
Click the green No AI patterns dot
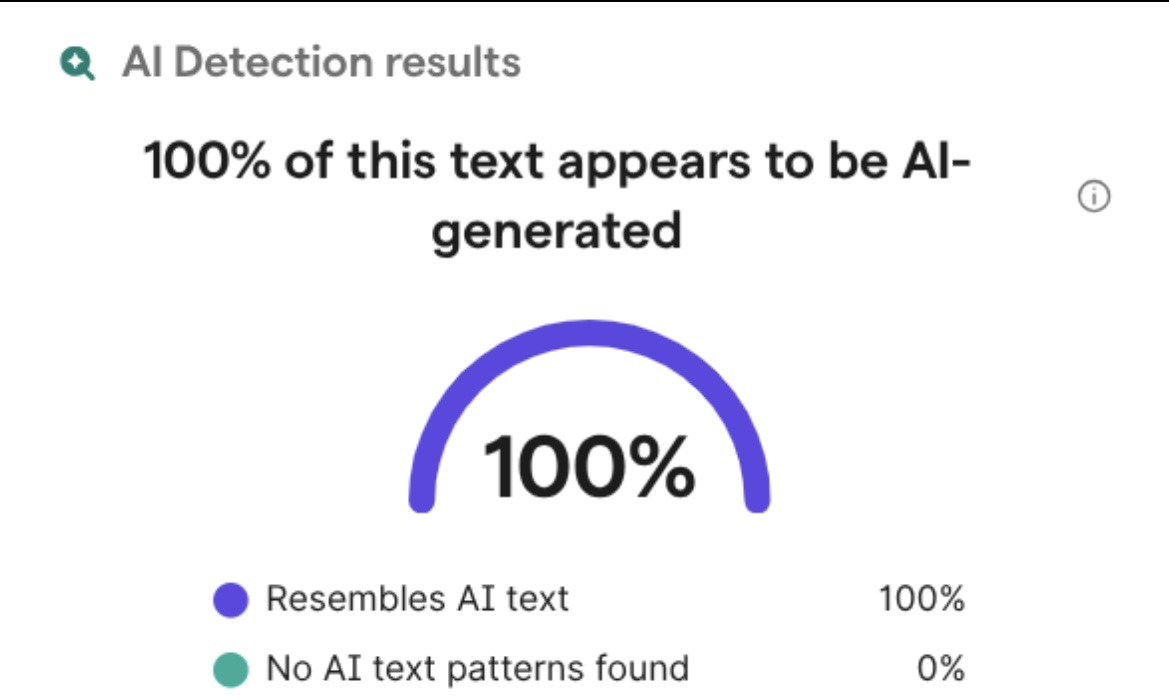(x=231, y=667)
